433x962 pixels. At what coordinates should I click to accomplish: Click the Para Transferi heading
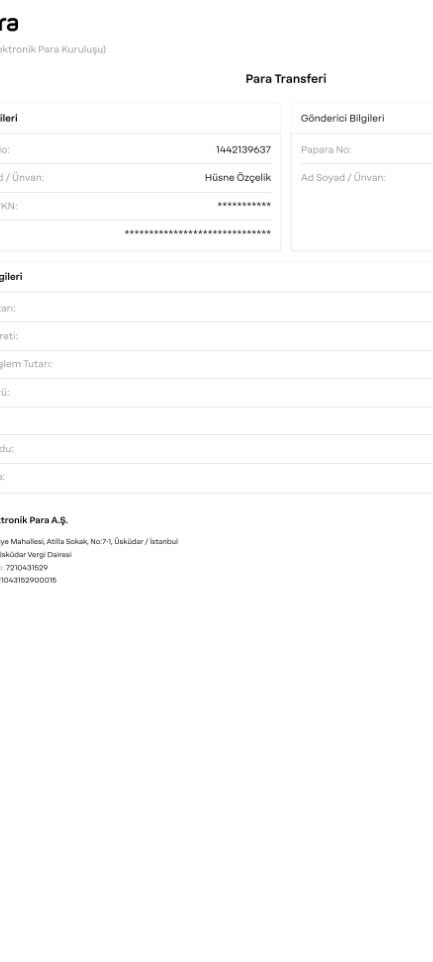286,79
